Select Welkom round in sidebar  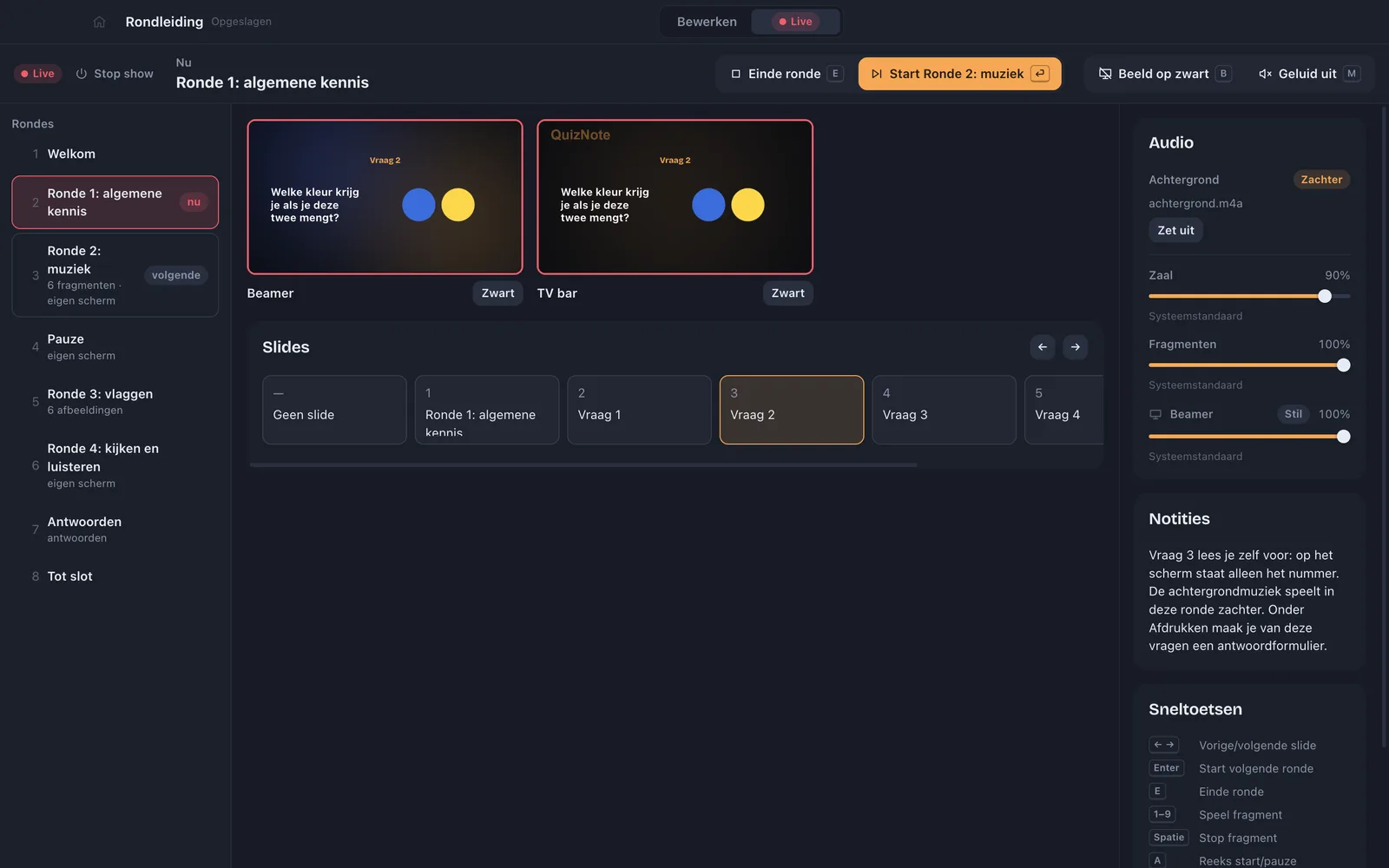[115, 154]
